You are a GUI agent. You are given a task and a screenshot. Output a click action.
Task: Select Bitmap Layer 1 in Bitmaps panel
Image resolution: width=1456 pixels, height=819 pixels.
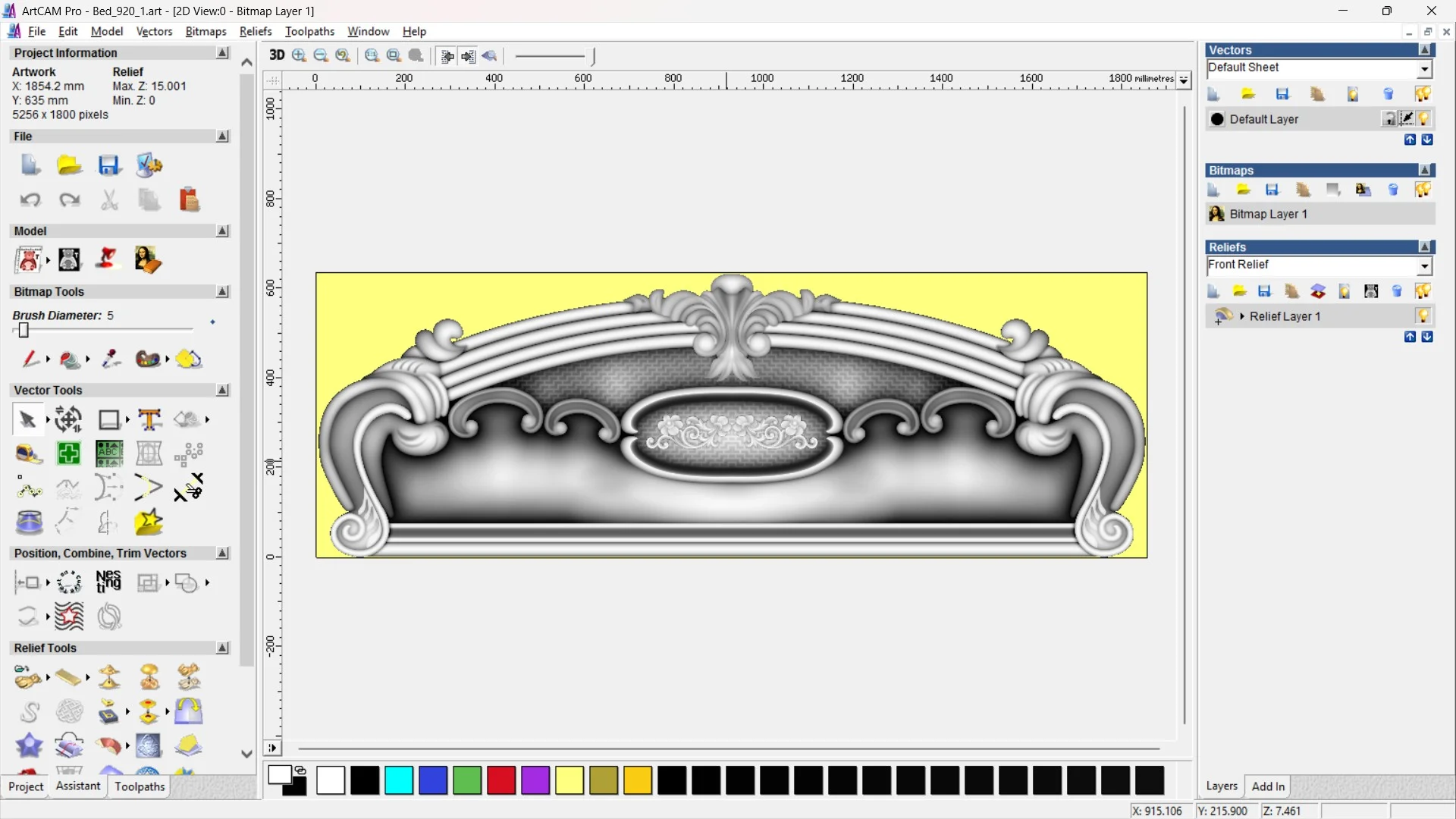1268,214
